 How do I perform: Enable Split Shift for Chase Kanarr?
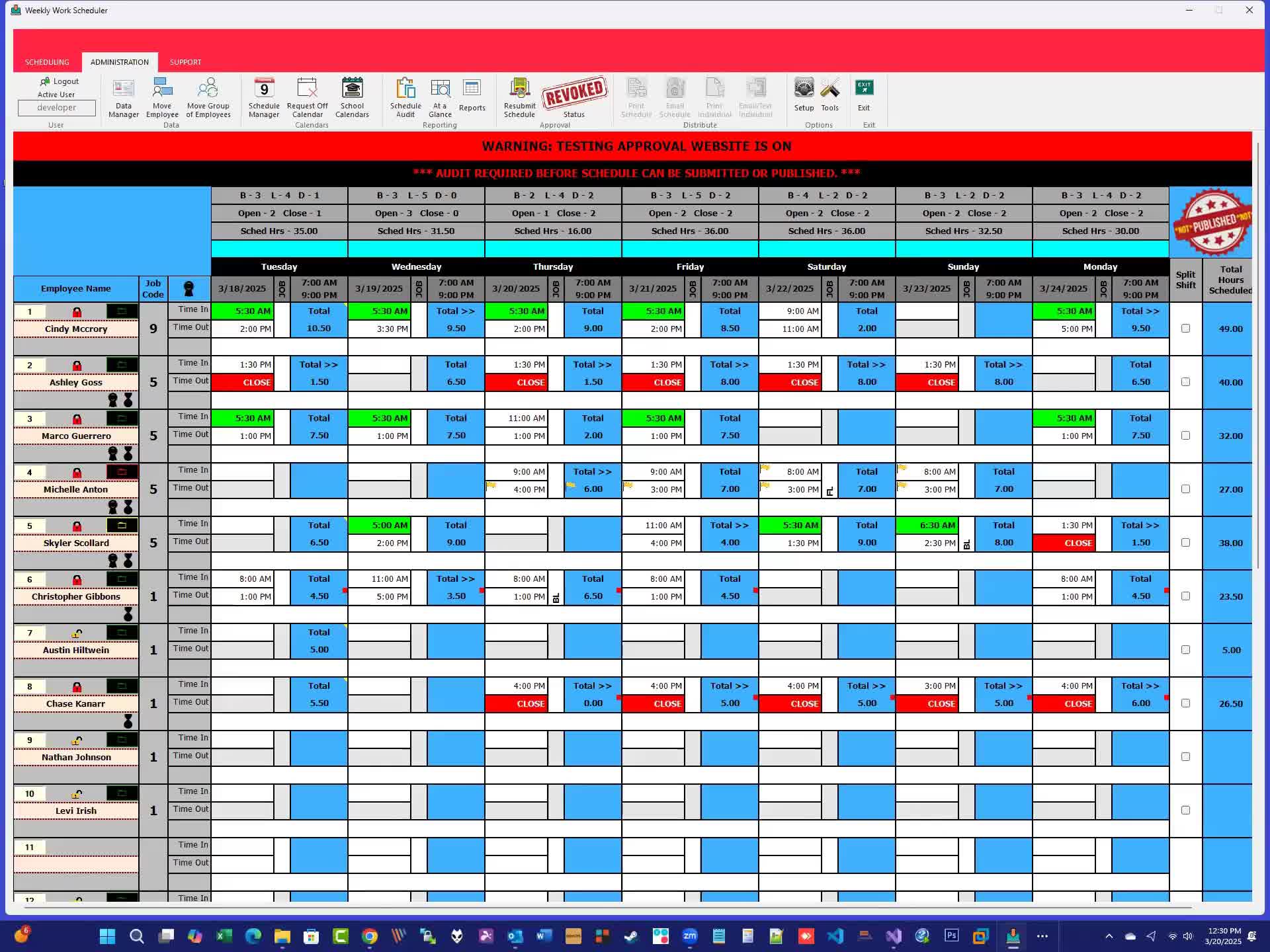click(x=1185, y=703)
